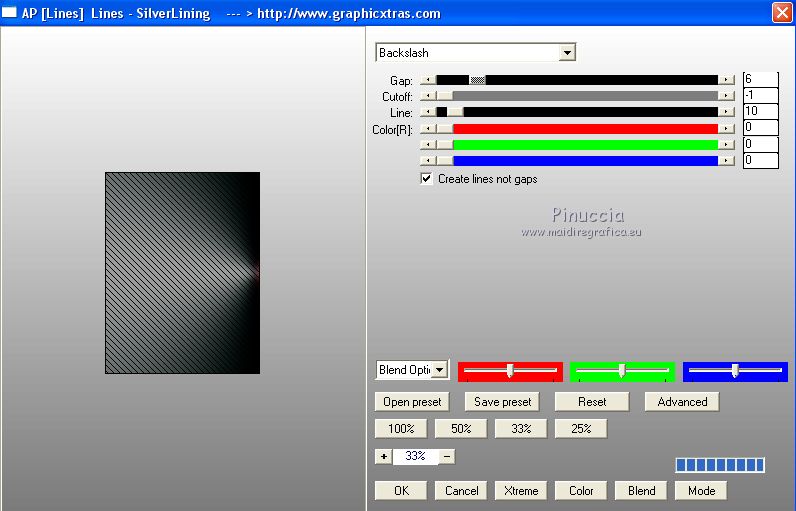
Task: Click left arrow of red Color slider
Action: 428,129
